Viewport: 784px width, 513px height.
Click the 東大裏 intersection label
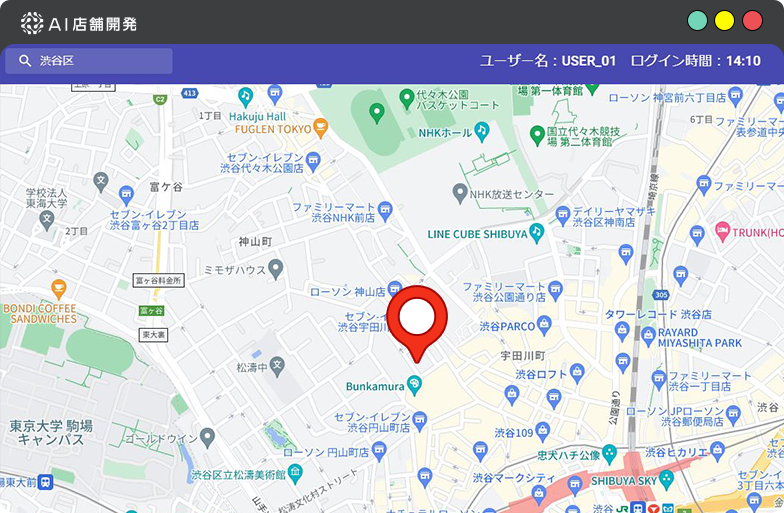(153, 334)
